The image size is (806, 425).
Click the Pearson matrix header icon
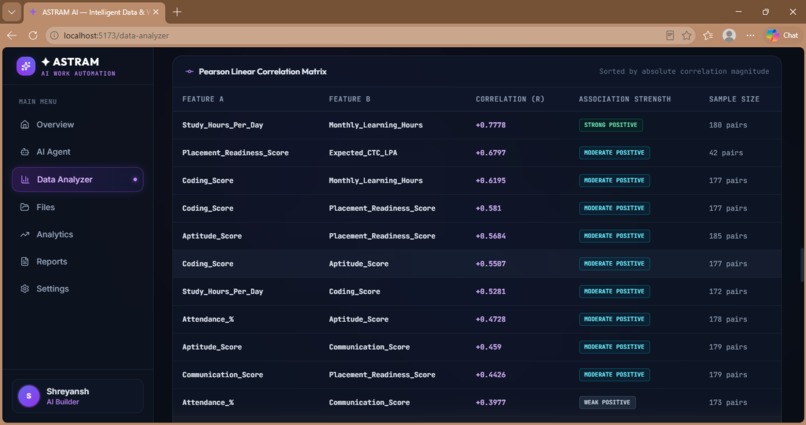tap(189, 71)
